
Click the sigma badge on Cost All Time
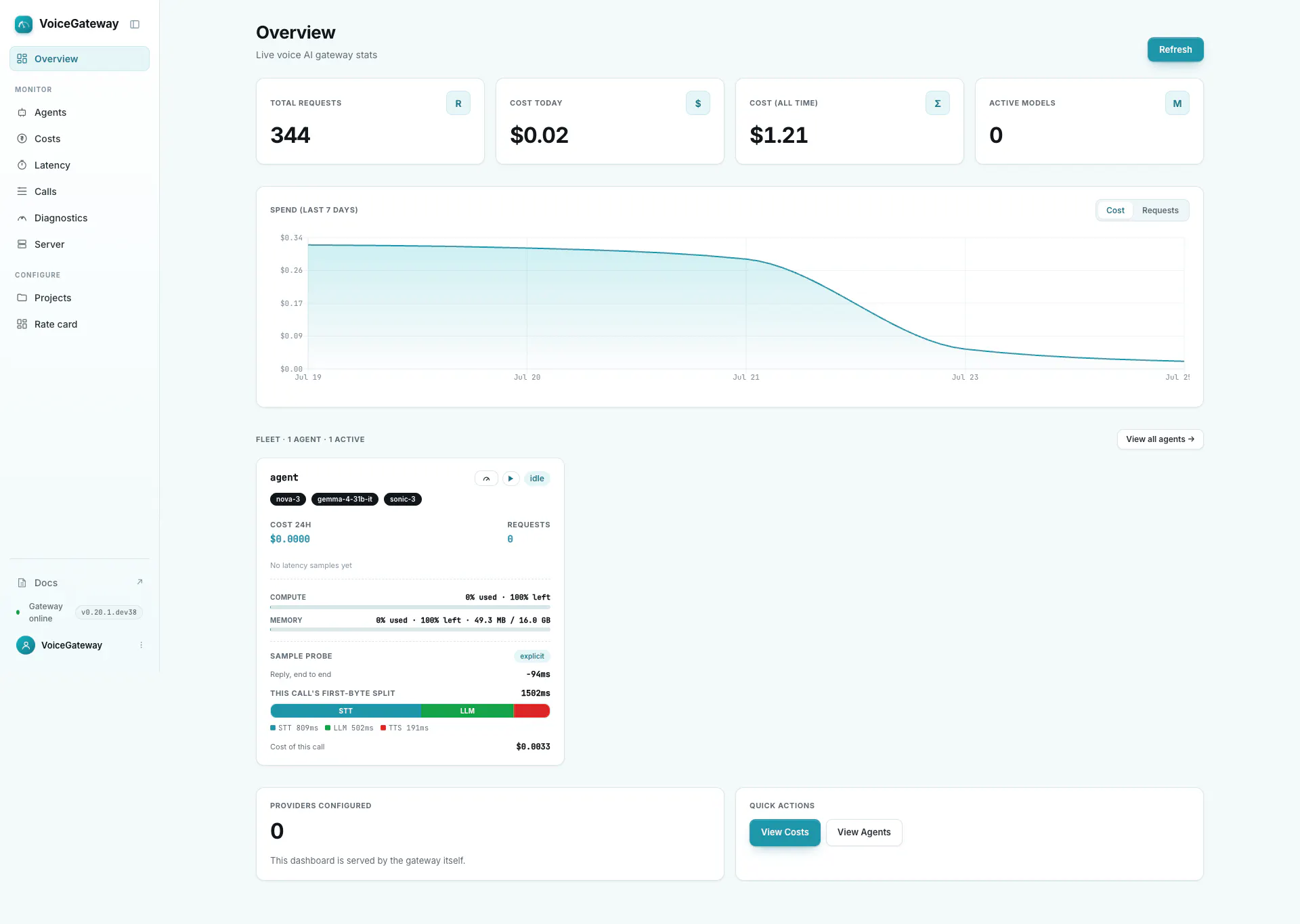coord(938,104)
